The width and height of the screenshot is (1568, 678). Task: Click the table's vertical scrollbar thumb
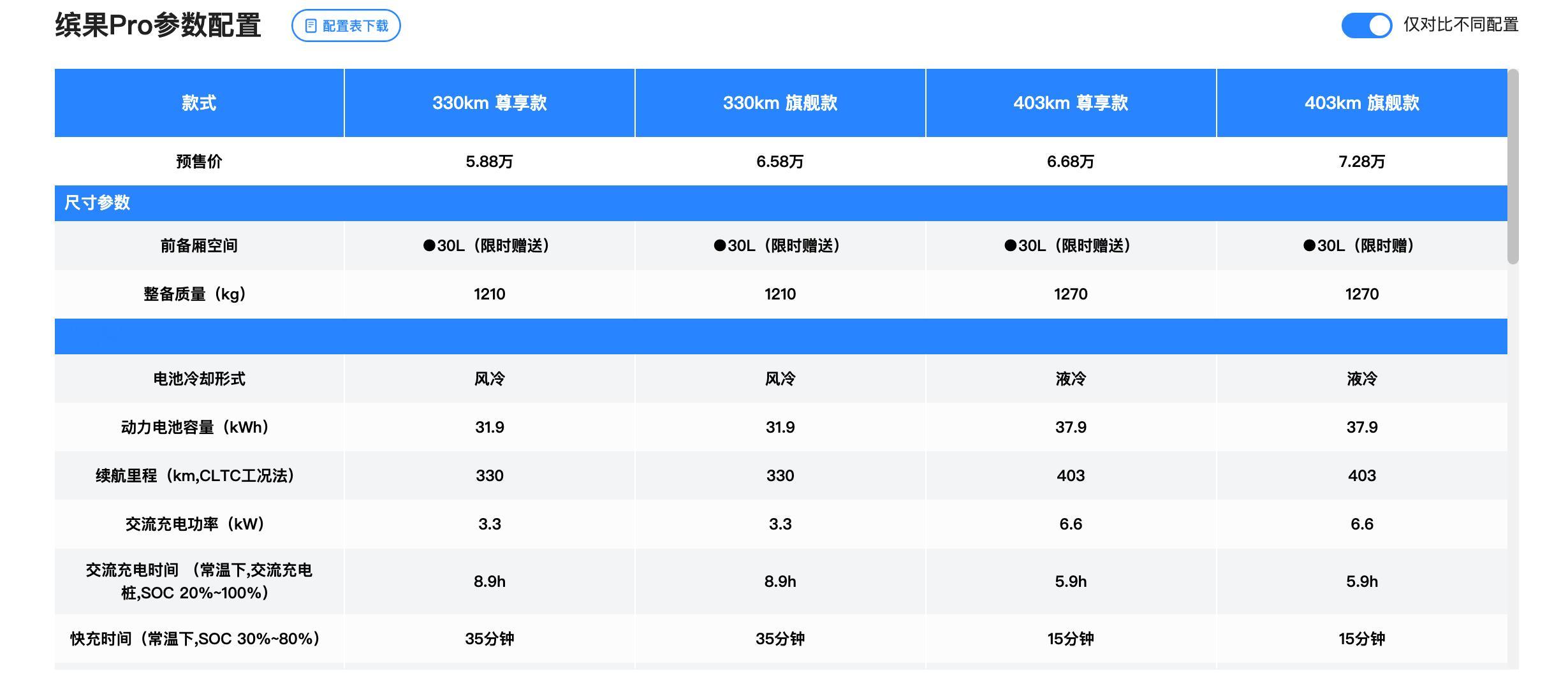(x=1513, y=166)
